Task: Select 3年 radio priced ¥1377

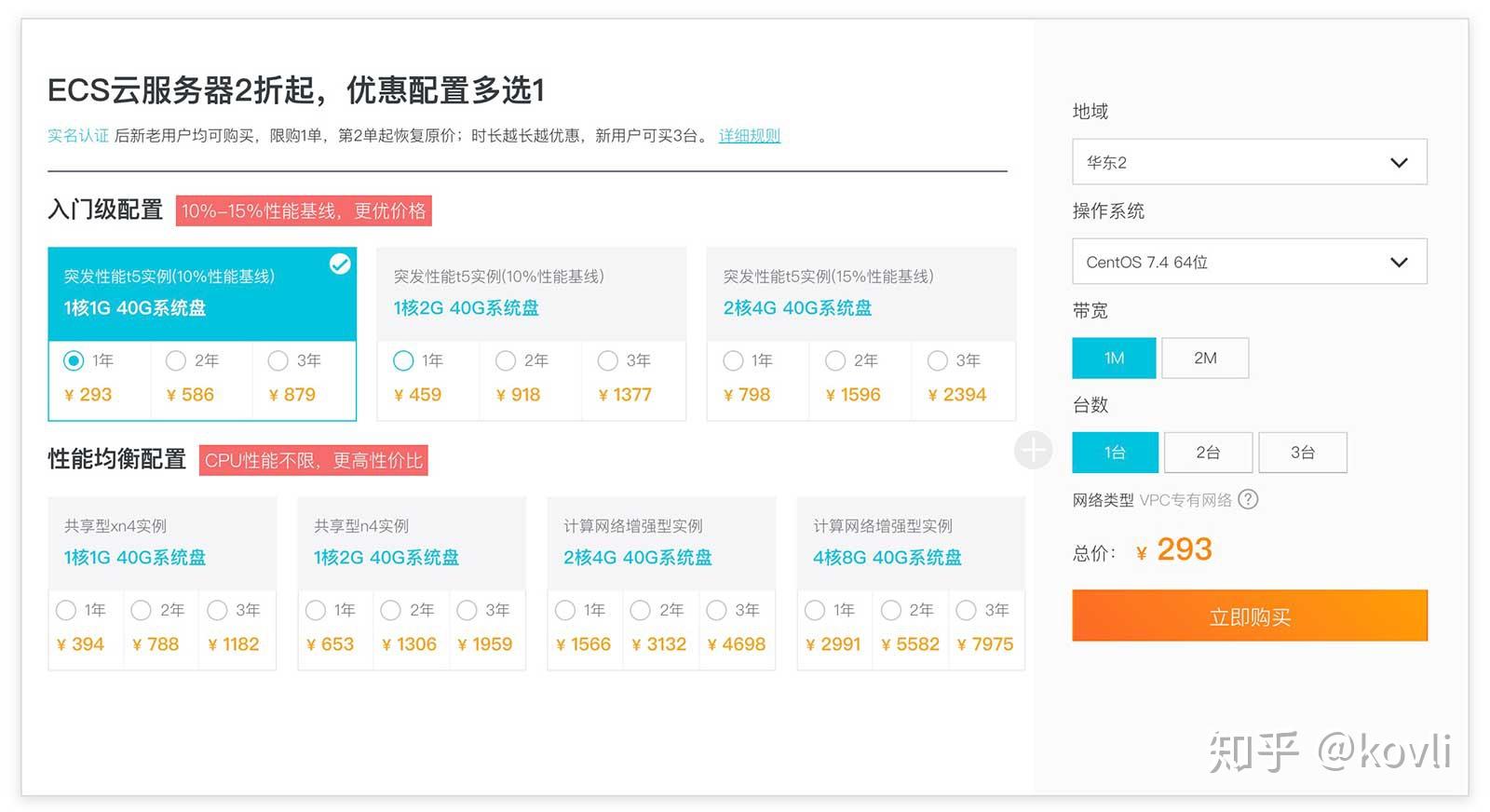Action: [x=608, y=360]
